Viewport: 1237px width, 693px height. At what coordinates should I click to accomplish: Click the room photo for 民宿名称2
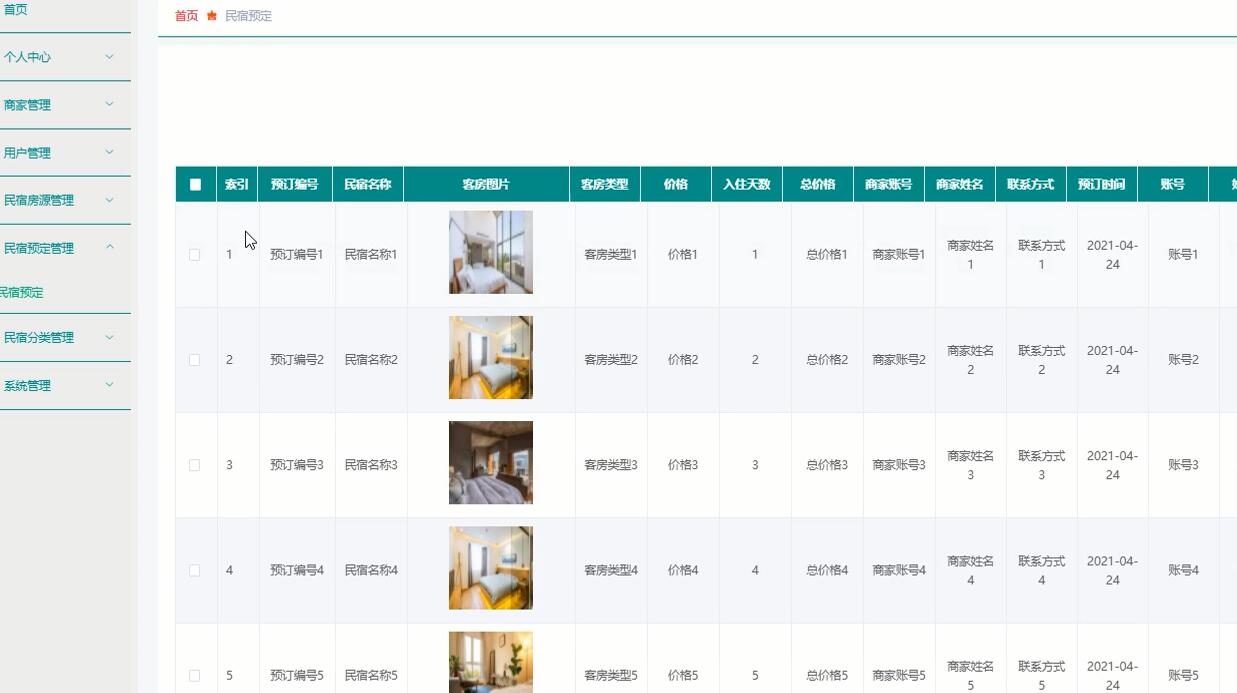(490, 357)
